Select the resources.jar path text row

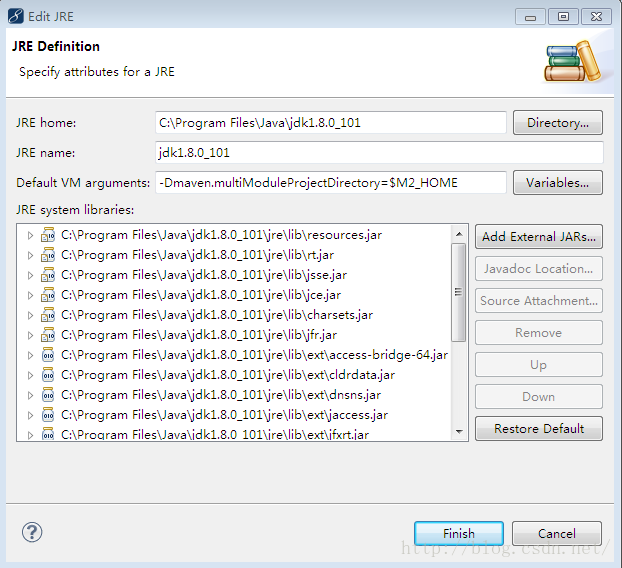pyautogui.click(x=221, y=235)
